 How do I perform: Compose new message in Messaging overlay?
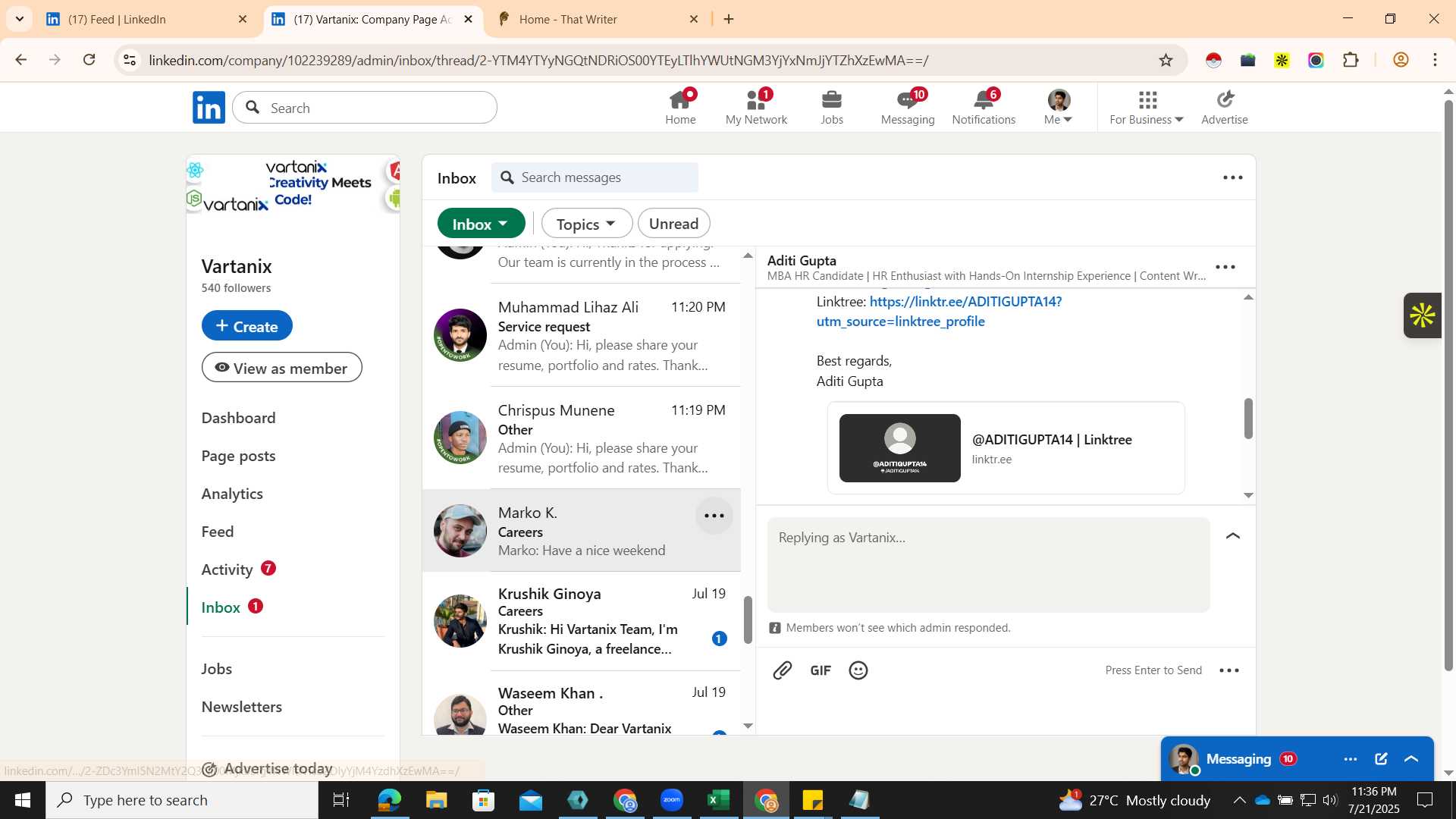tap(1381, 759)
